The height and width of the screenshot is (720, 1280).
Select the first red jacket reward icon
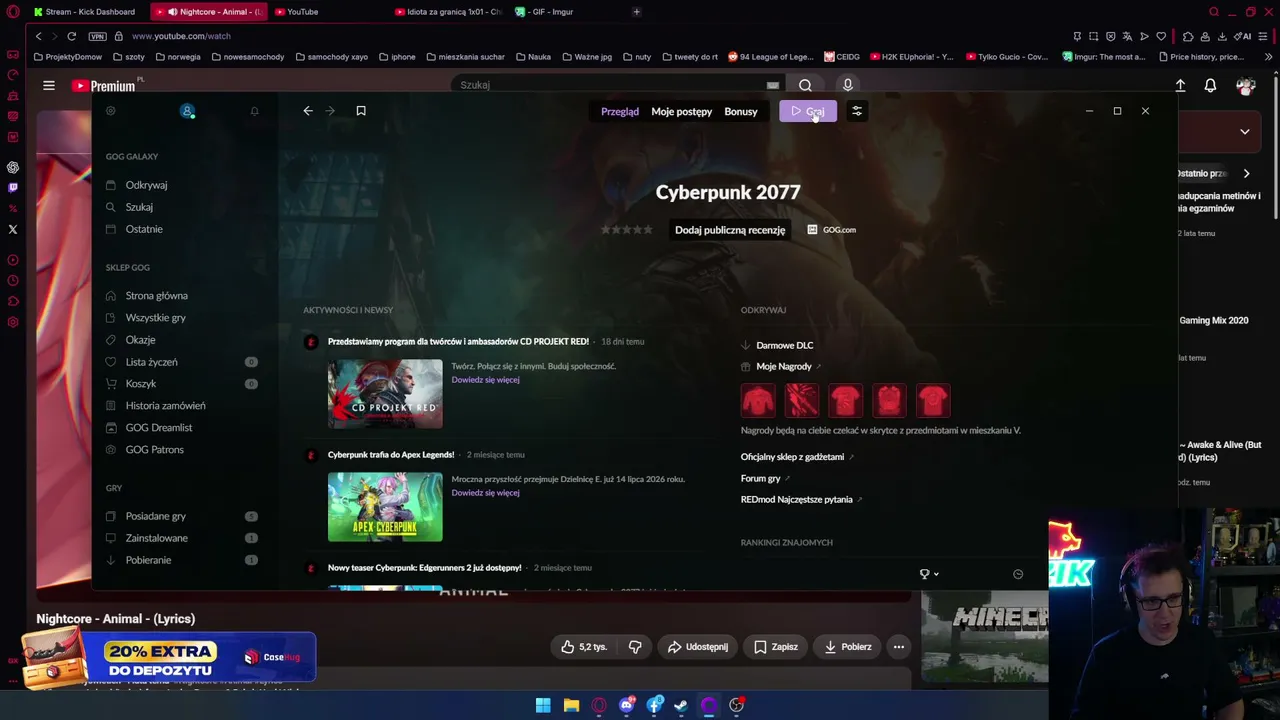tap(758, 400)
